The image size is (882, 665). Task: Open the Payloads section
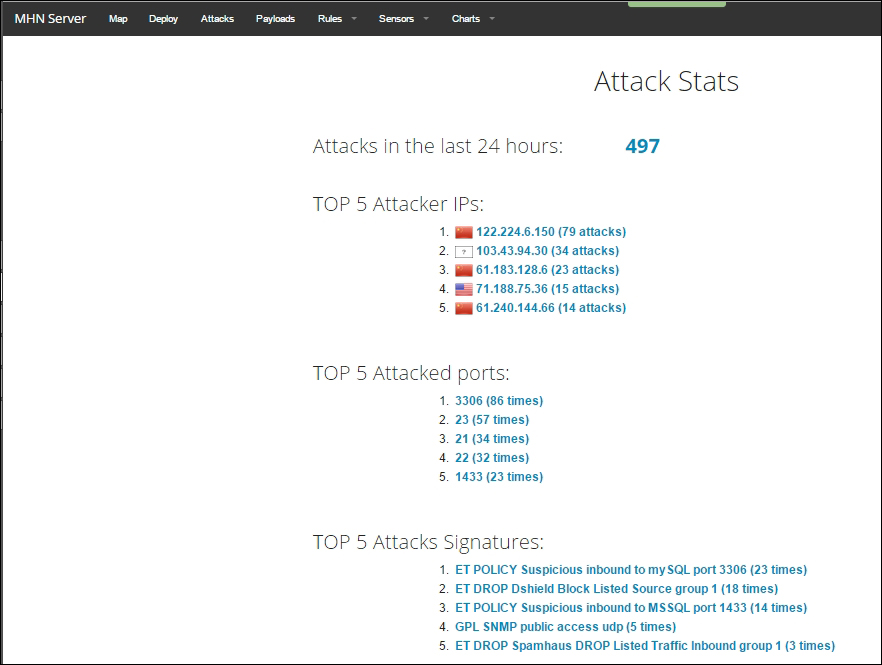[275, 18]
